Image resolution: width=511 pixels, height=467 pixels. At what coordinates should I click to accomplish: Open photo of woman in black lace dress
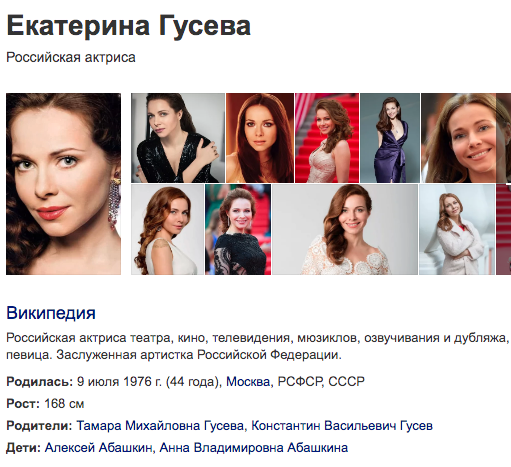click(238, 229)
